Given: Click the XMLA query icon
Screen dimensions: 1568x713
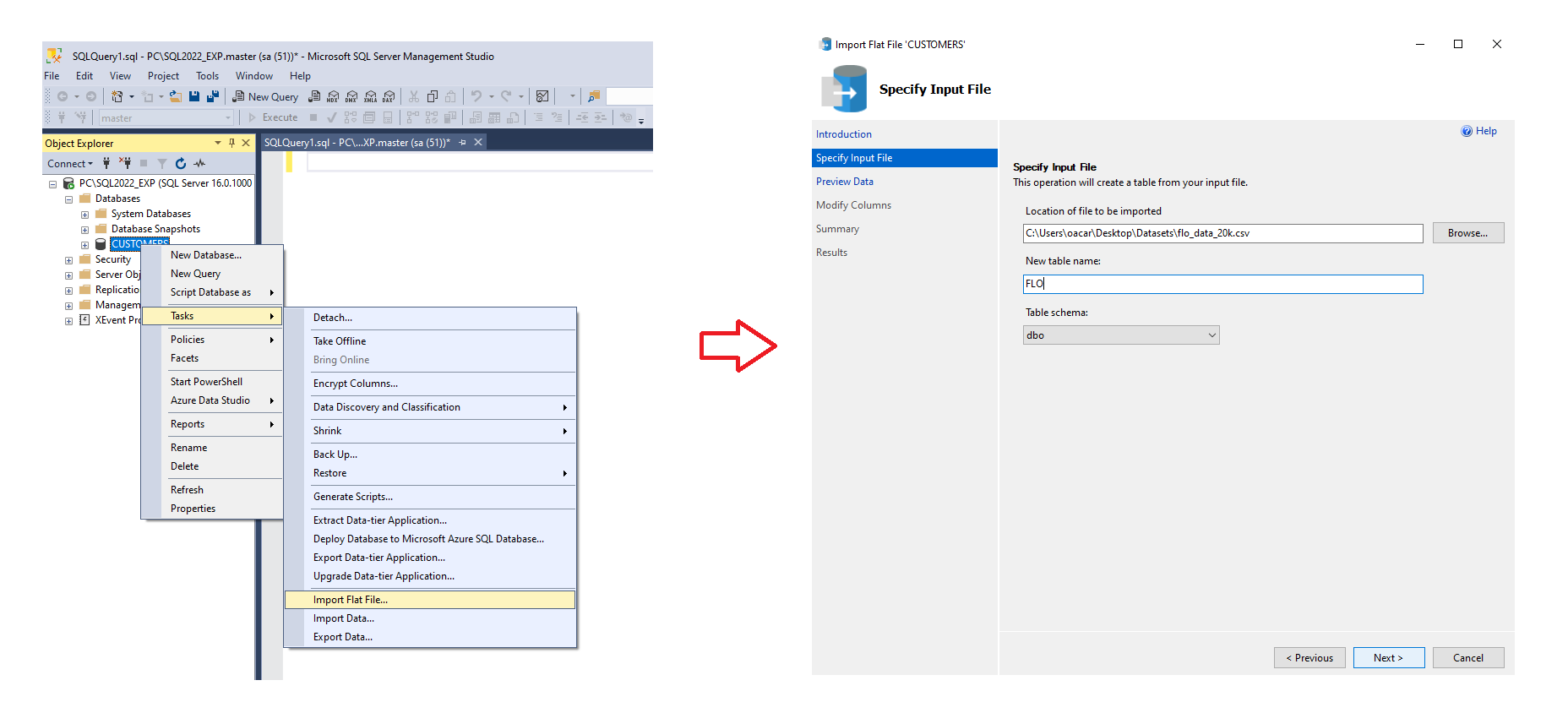Looking at the screenshot, I should pos(370,96).
